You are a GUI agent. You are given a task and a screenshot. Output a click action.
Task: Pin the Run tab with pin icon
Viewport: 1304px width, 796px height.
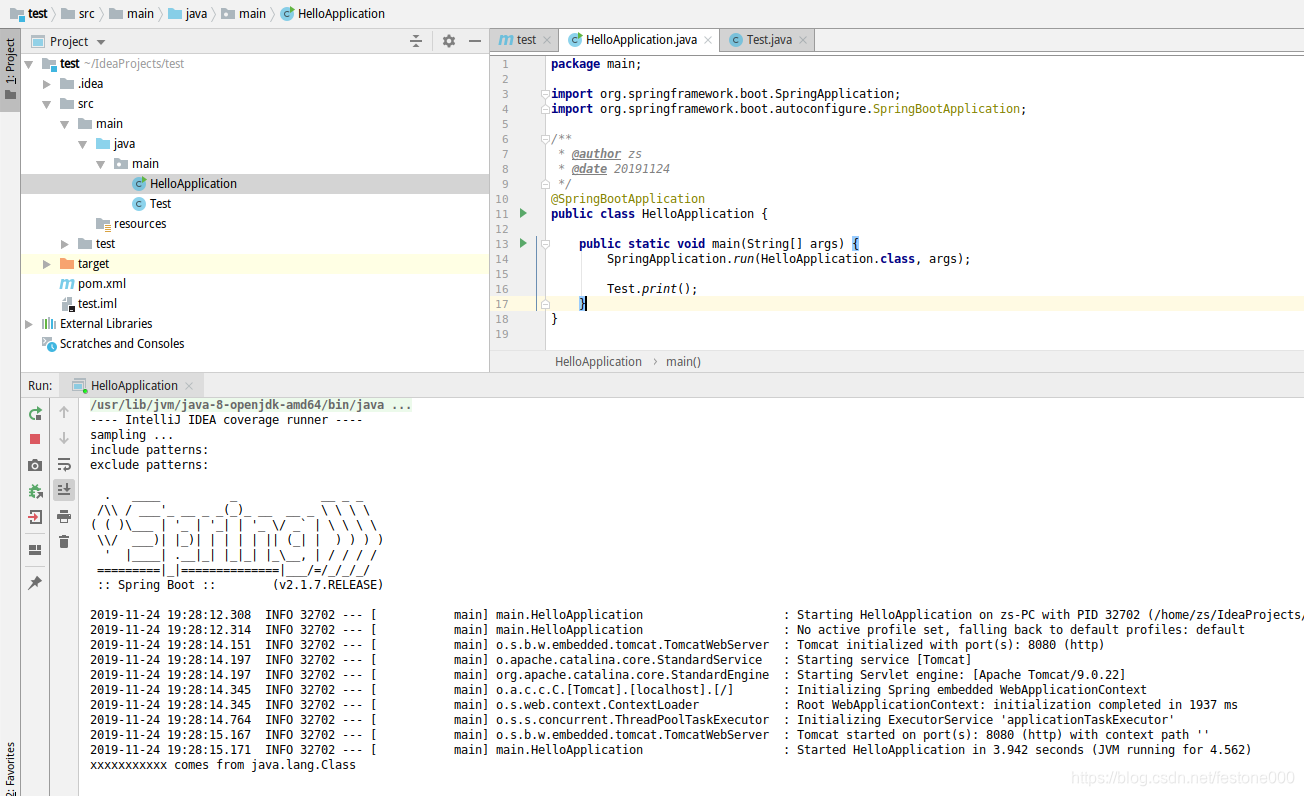click(35, 583)
